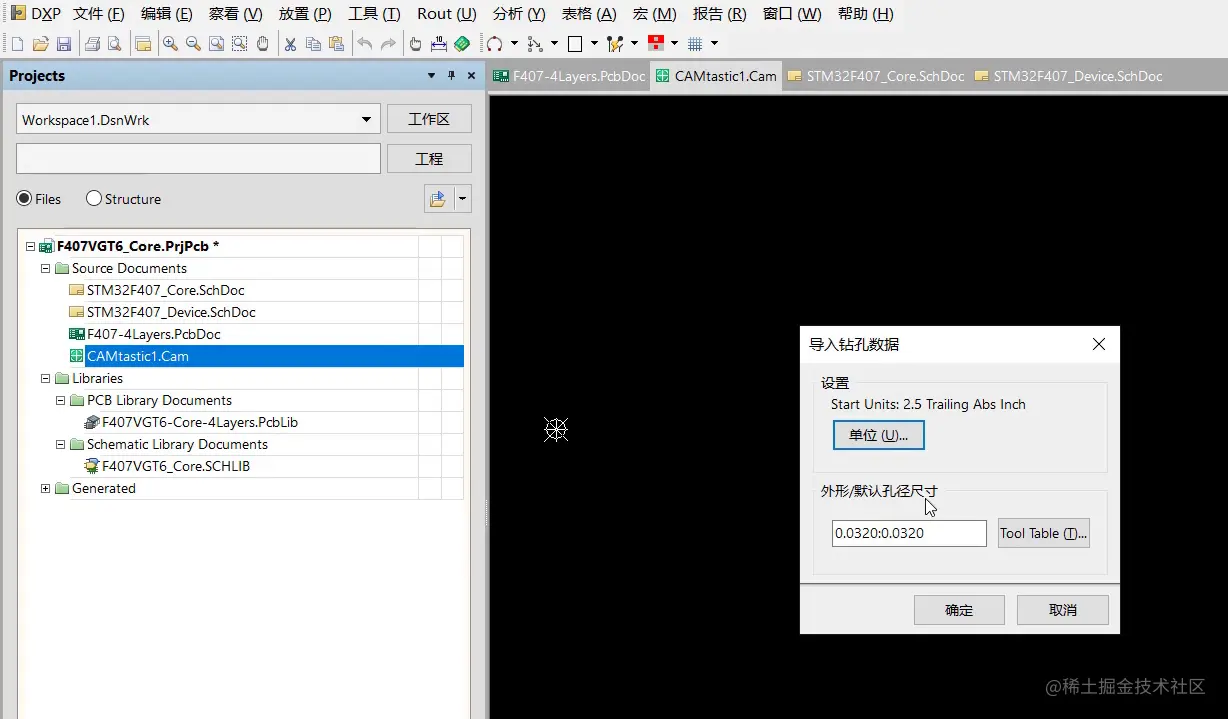Click the Zoom to fit document icon
Screen dimensions: 1228x719
point(216,44)
